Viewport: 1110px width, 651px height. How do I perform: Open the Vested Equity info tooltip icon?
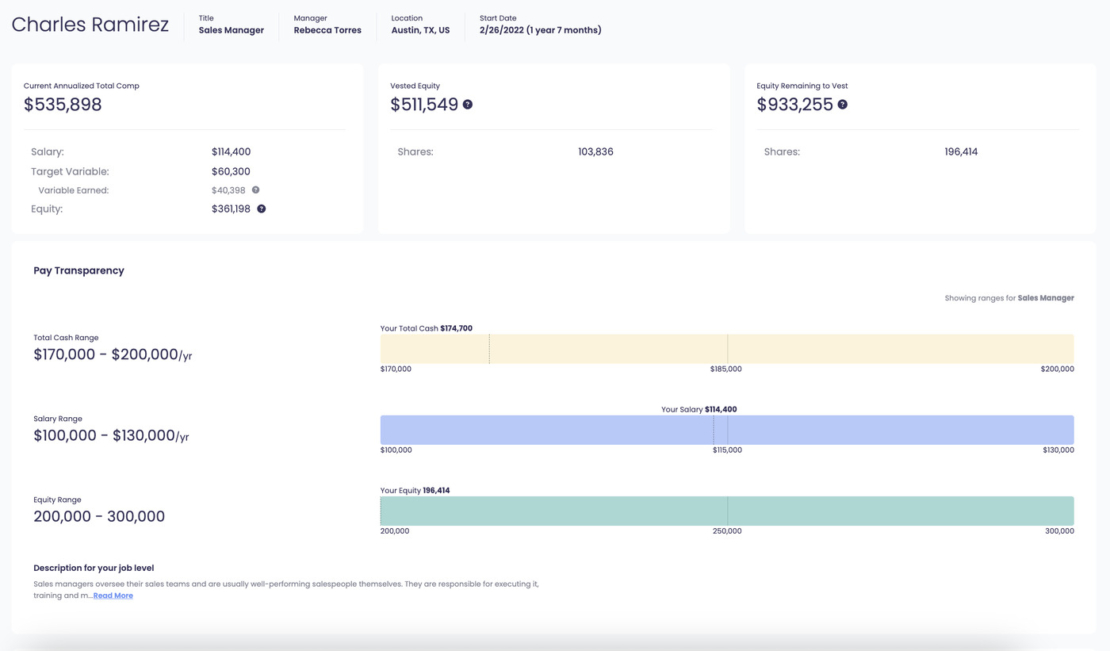pyautogui.click(x=469, y=104)
